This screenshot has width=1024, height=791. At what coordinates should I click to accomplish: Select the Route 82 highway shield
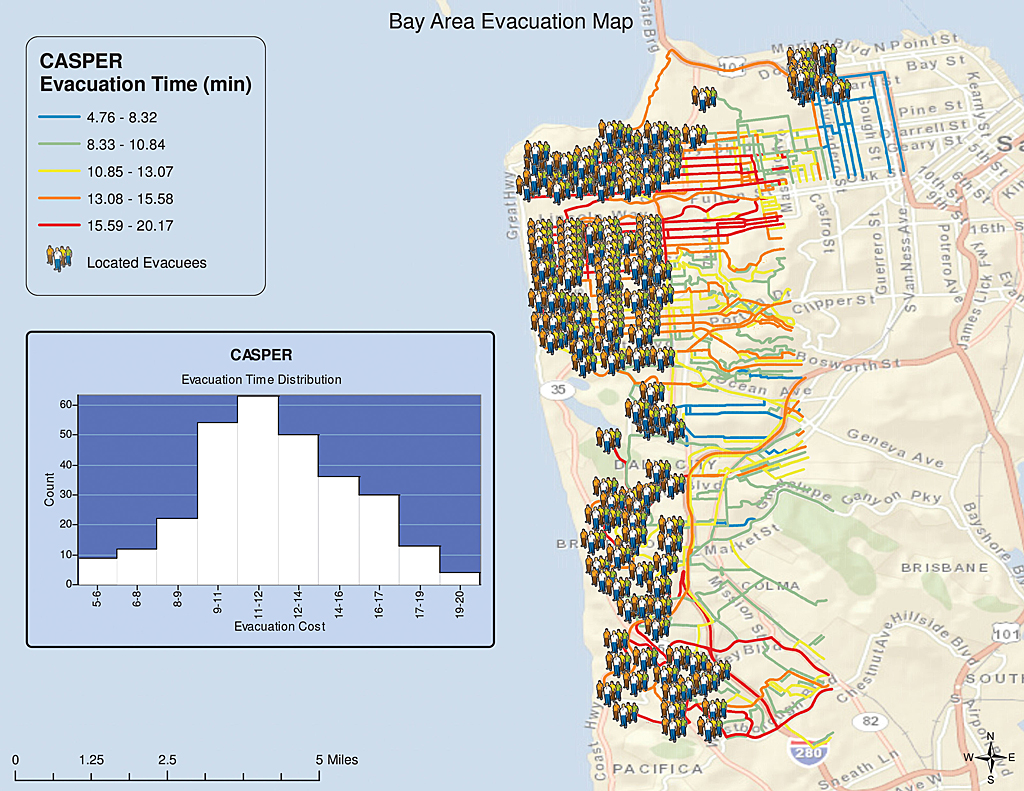click(x=870, y=721)
